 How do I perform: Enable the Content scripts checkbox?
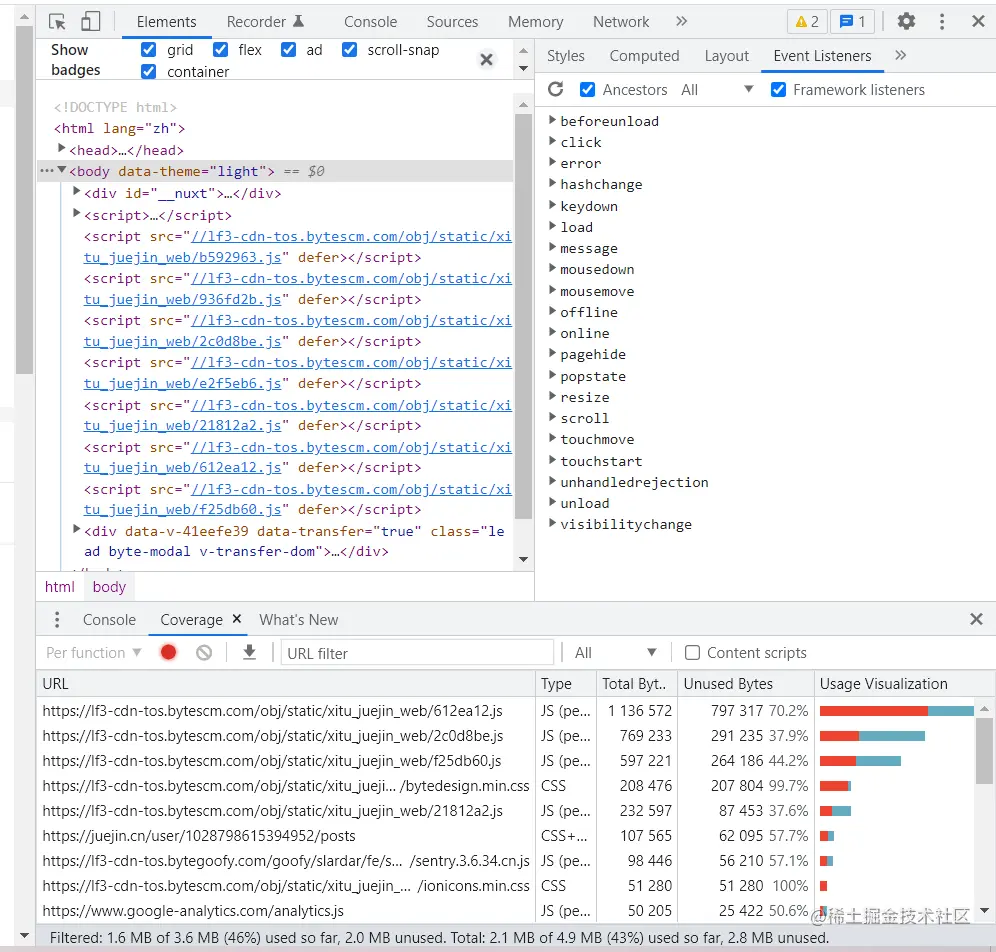click(x=692, y=652)
